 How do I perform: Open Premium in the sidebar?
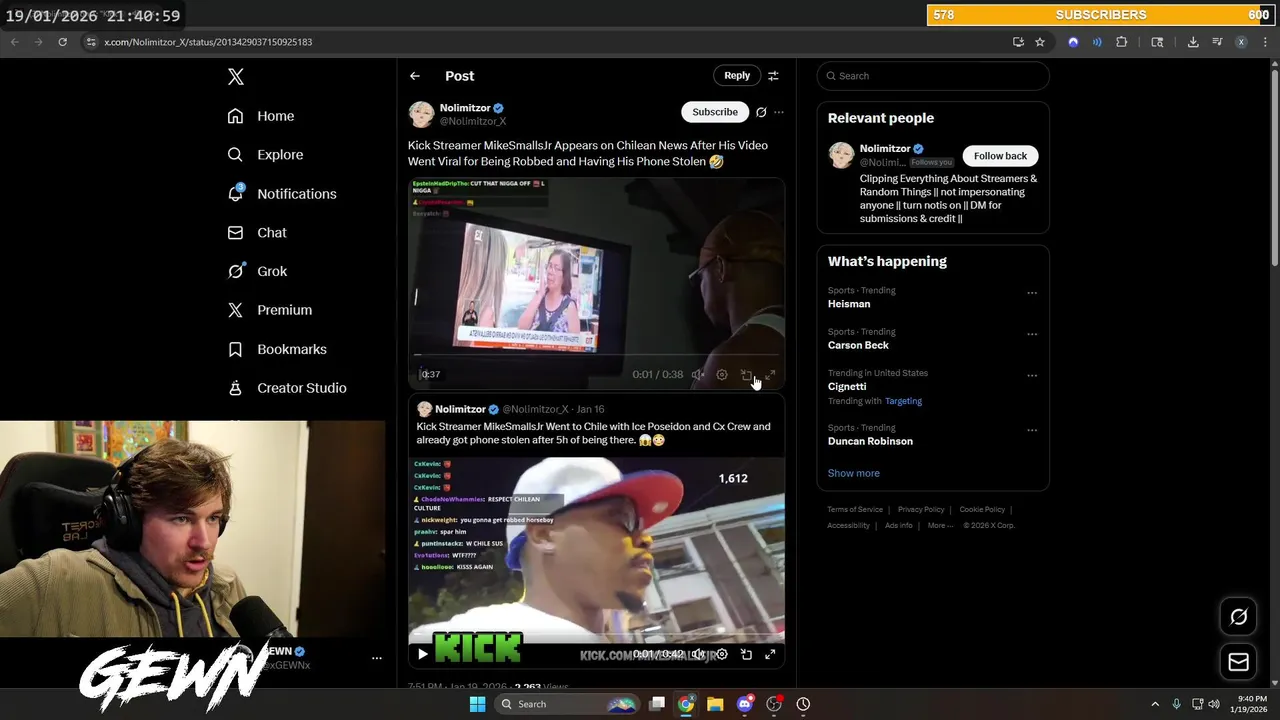pyautogui.click(x=270, y=310)
